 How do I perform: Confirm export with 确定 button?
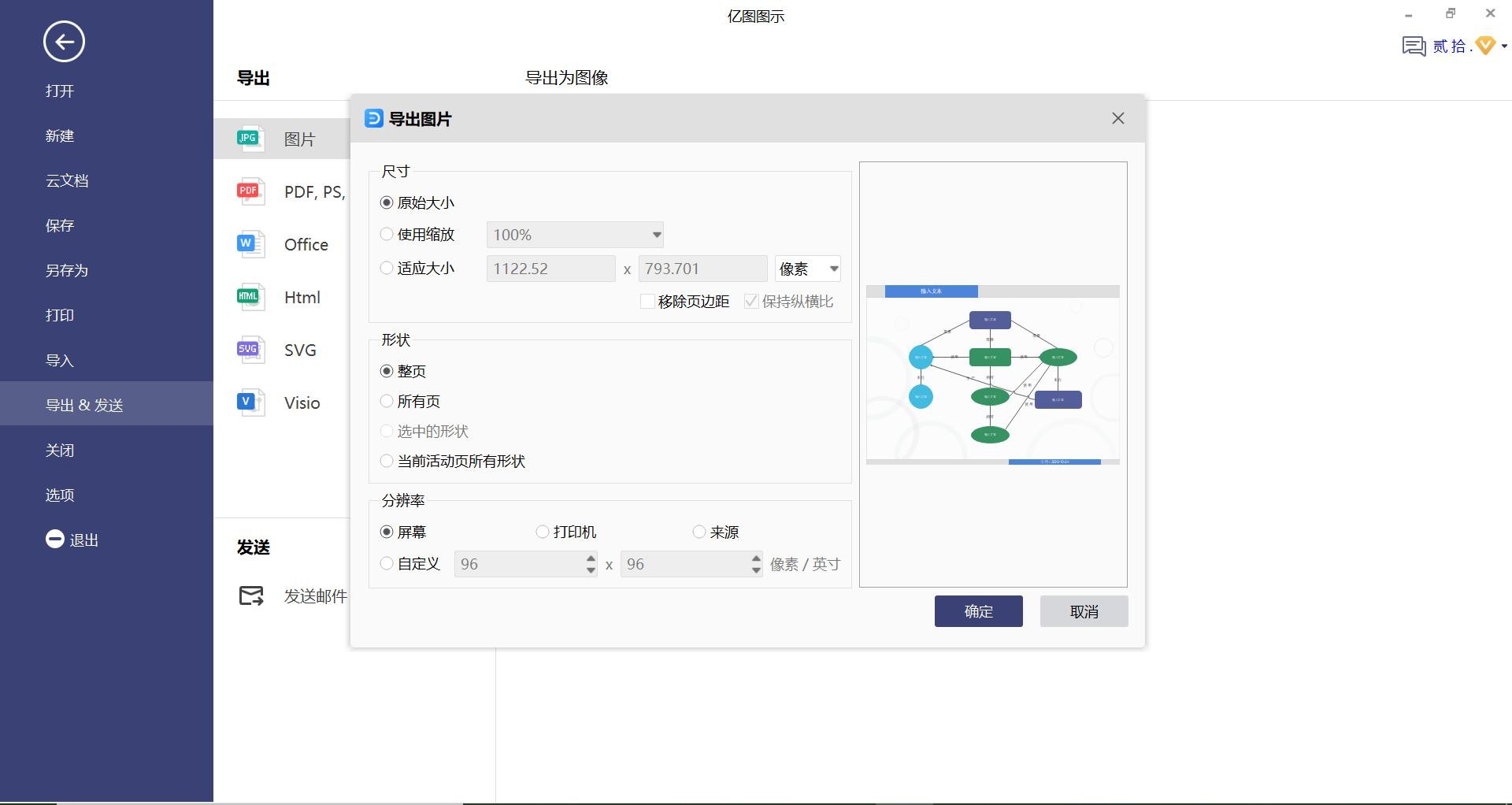click(x=978, y=612)
